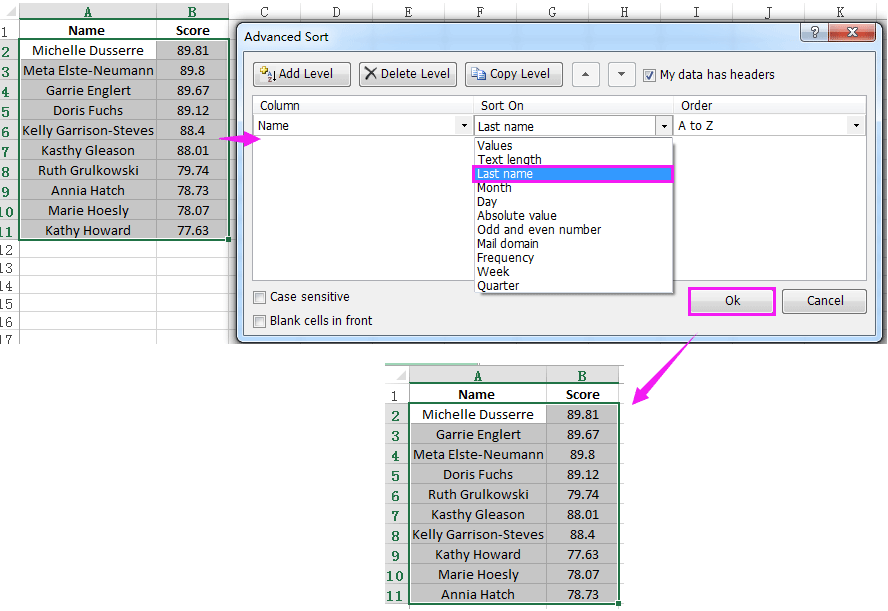The height and width of the screenshot is (611, 888).
Task: Enable Blank cells in front checkbox
Action: (x=259, y=321)
